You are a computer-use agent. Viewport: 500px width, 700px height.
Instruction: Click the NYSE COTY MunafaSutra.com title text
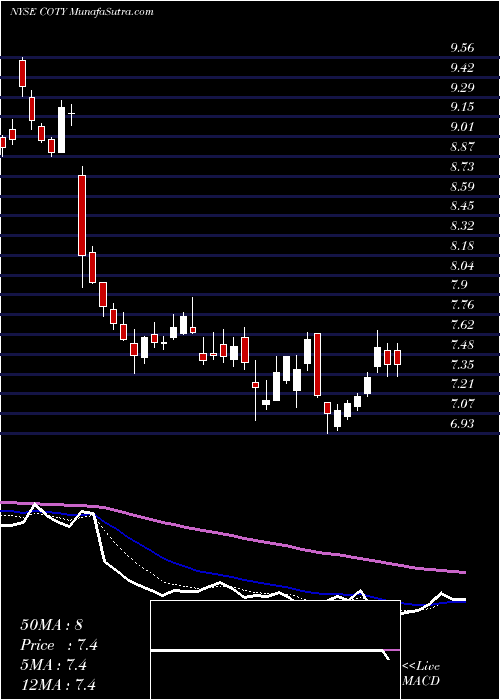[x=82, y=12]
